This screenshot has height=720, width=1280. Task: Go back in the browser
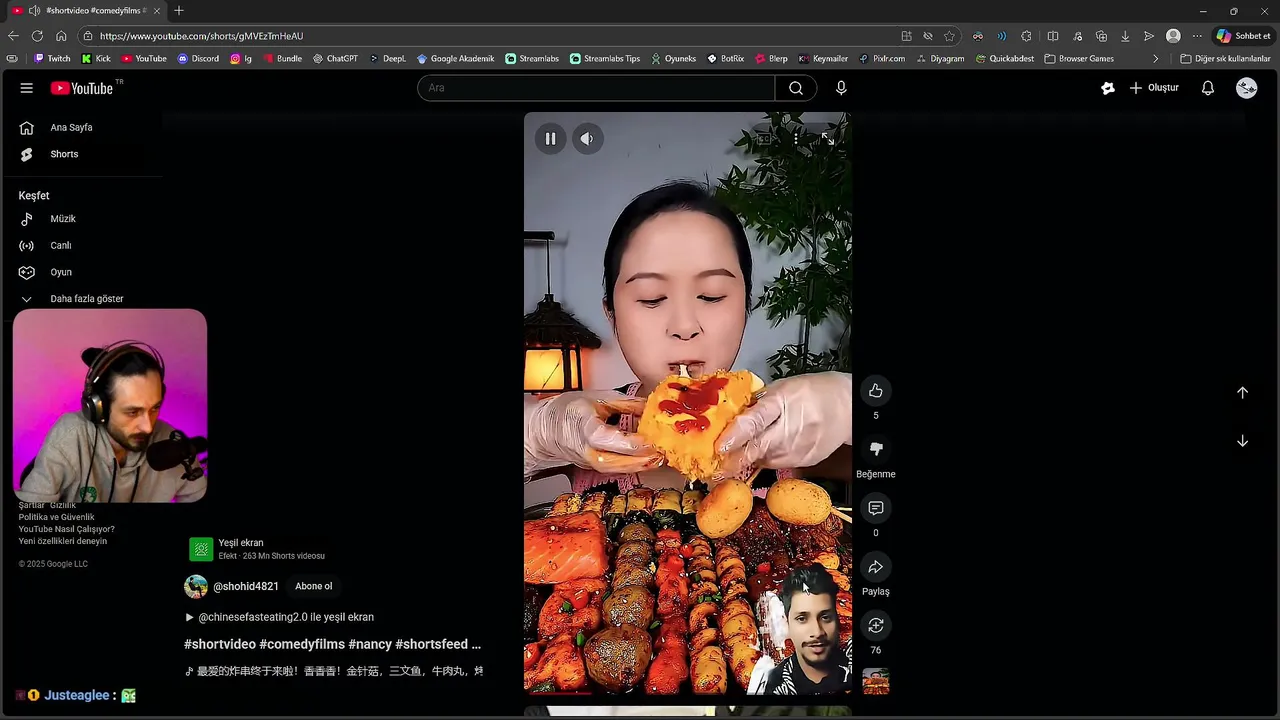pos(13,36)
